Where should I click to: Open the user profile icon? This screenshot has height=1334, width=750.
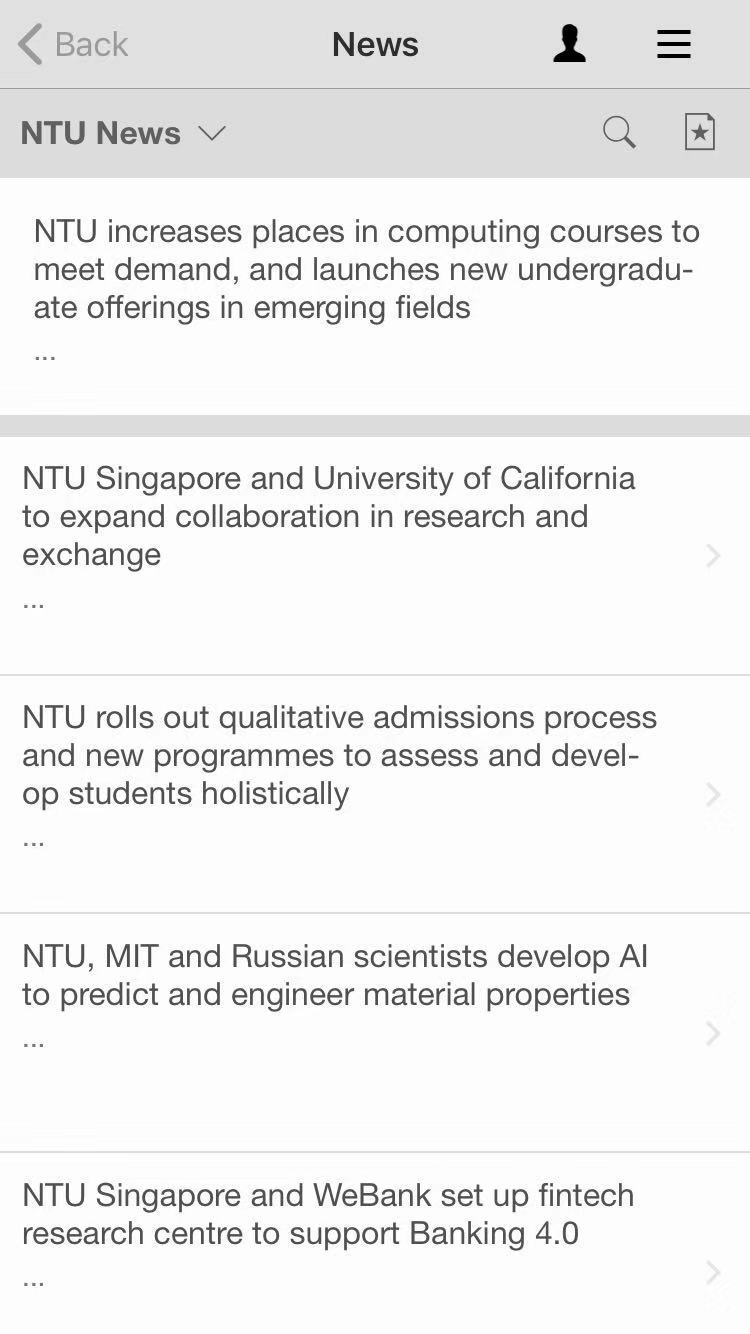click(569, 45)
